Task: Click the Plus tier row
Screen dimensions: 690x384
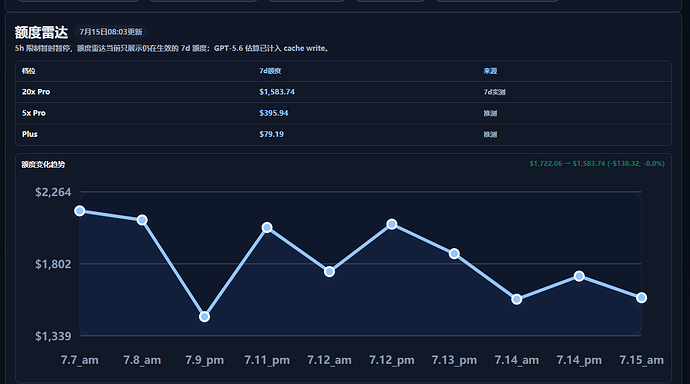Action: 343,134
